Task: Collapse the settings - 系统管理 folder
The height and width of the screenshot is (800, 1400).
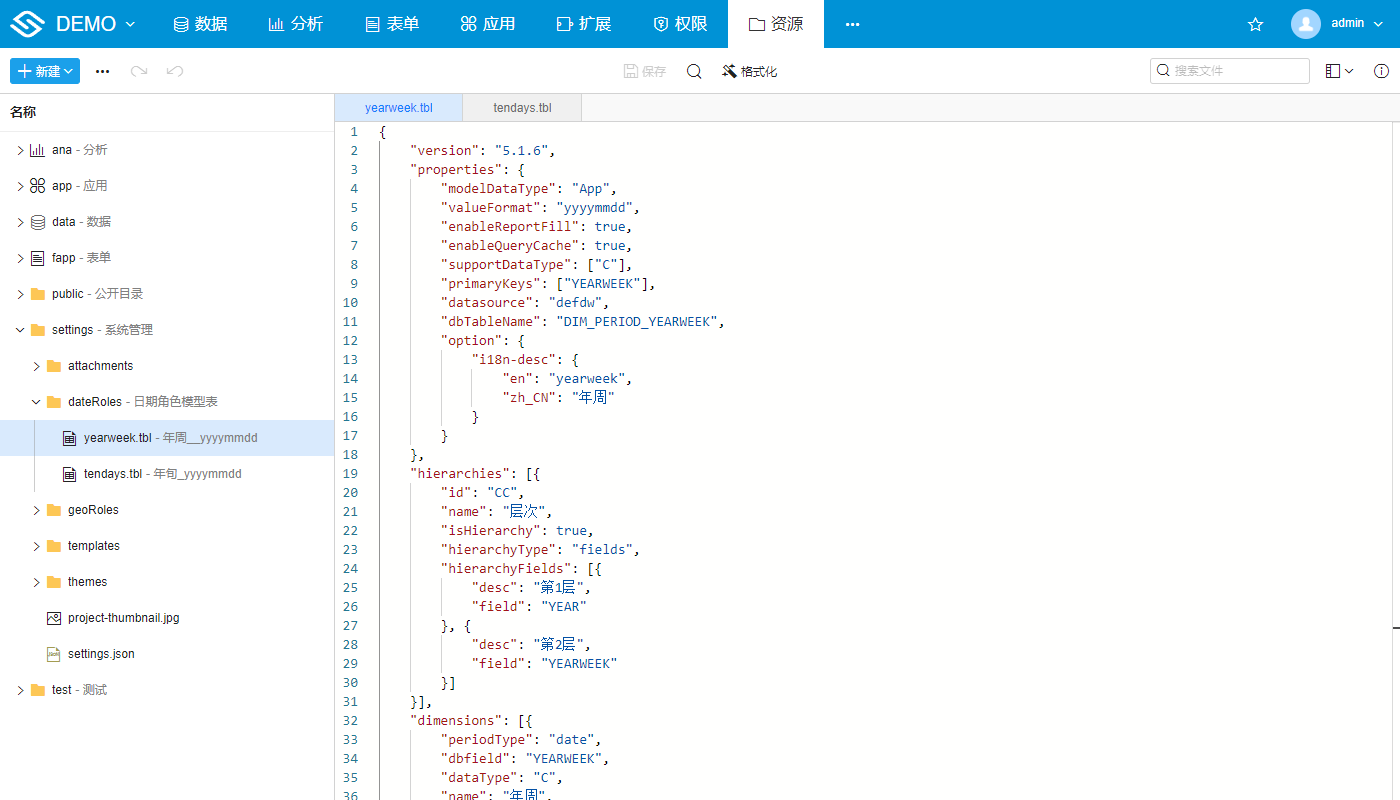Action: [x=20, y=330]
